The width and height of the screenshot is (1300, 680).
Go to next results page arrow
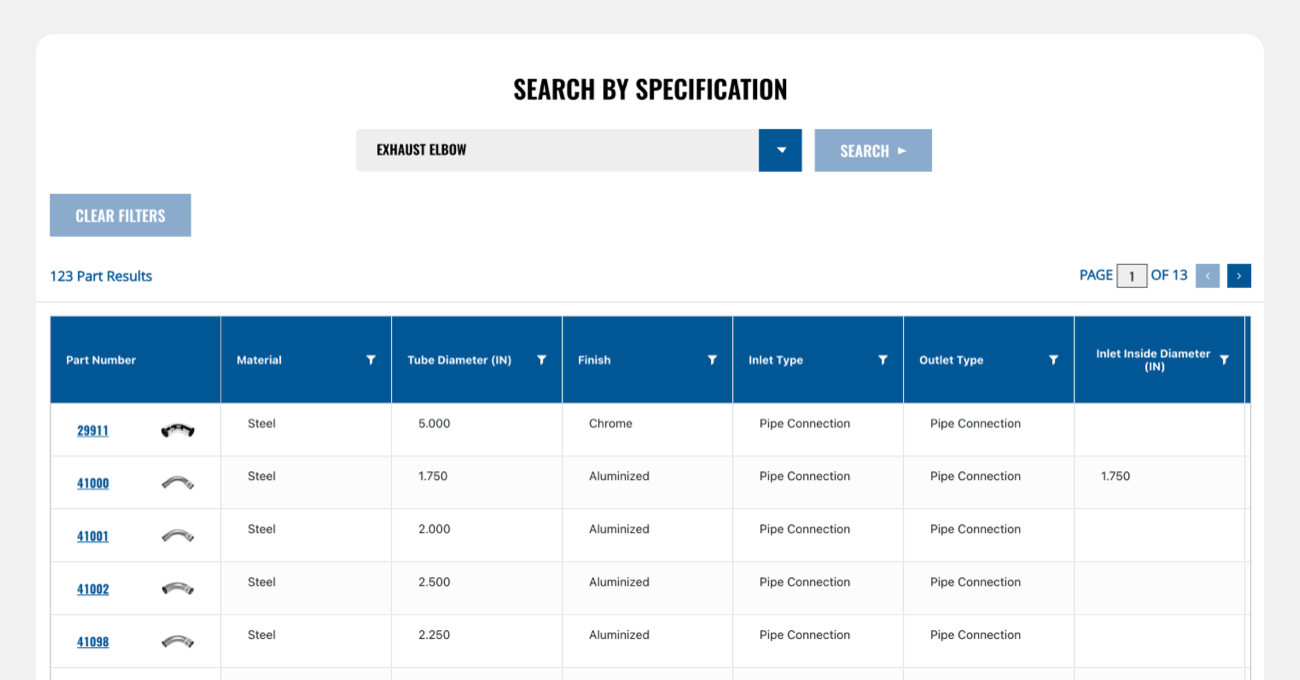pos(1239,276)
